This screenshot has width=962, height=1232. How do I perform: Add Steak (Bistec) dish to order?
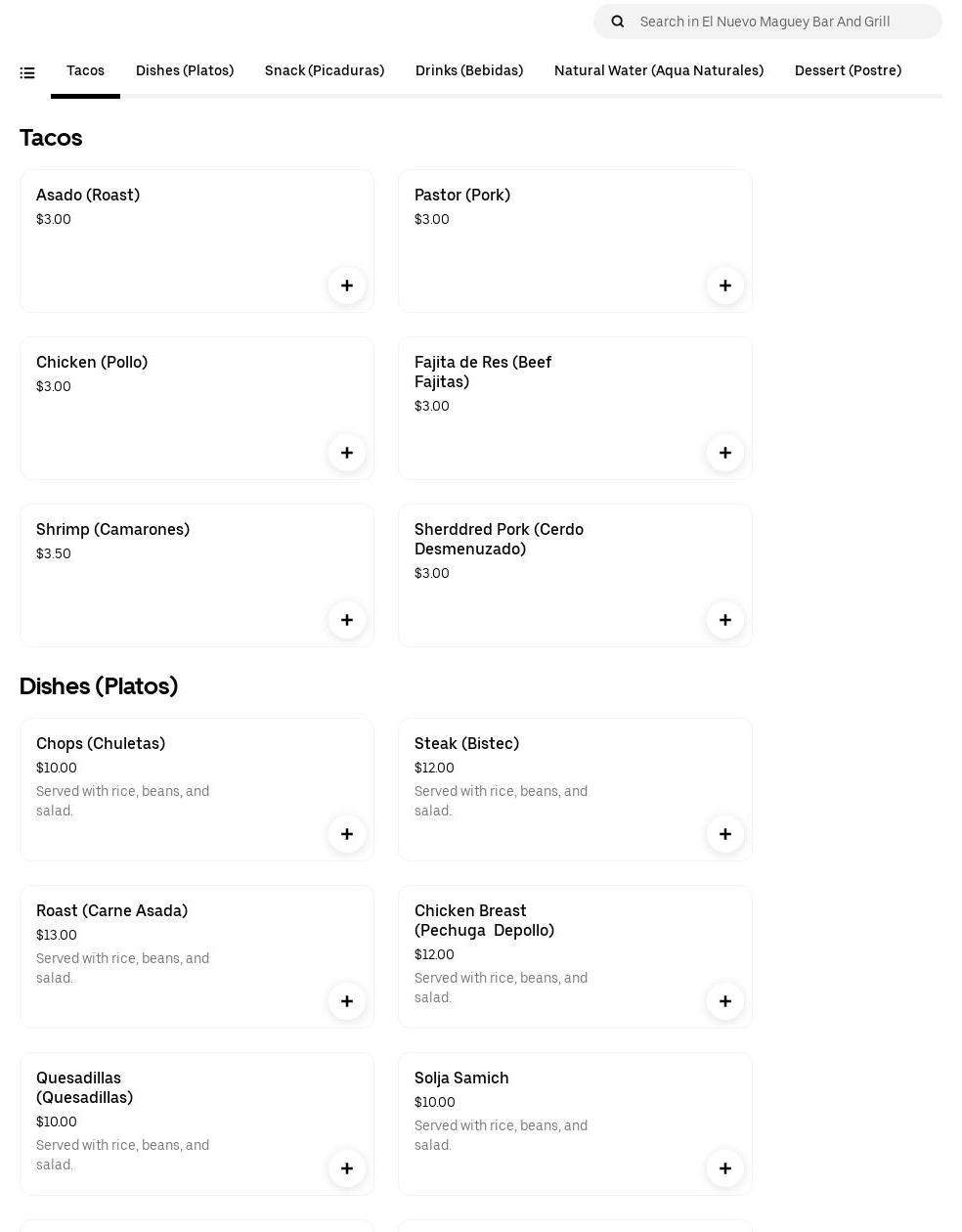pos(725,834)
